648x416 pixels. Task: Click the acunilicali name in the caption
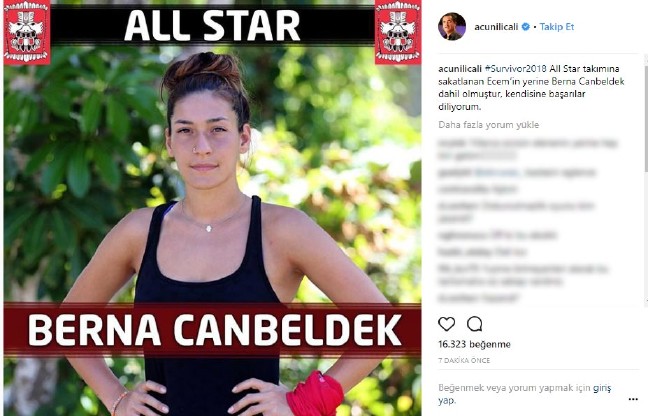(460, 69)
